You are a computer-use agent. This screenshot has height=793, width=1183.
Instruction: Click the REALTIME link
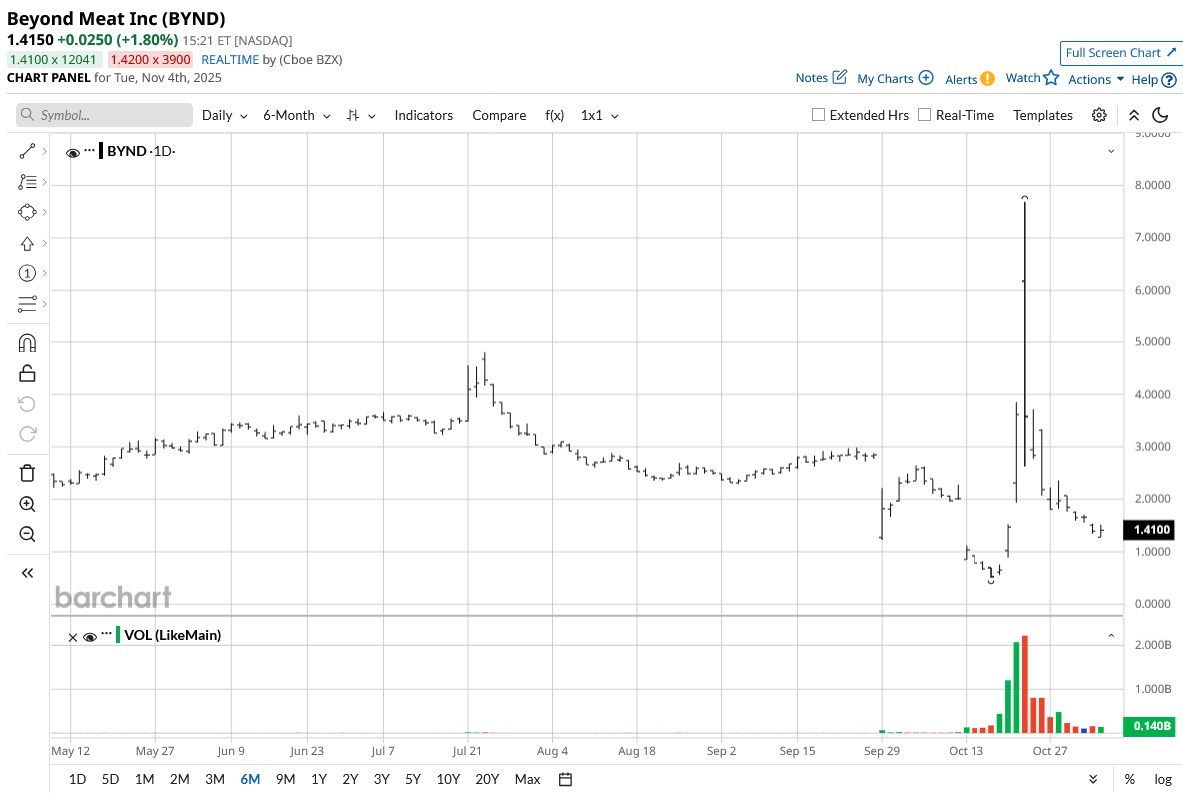click(230, 60)
